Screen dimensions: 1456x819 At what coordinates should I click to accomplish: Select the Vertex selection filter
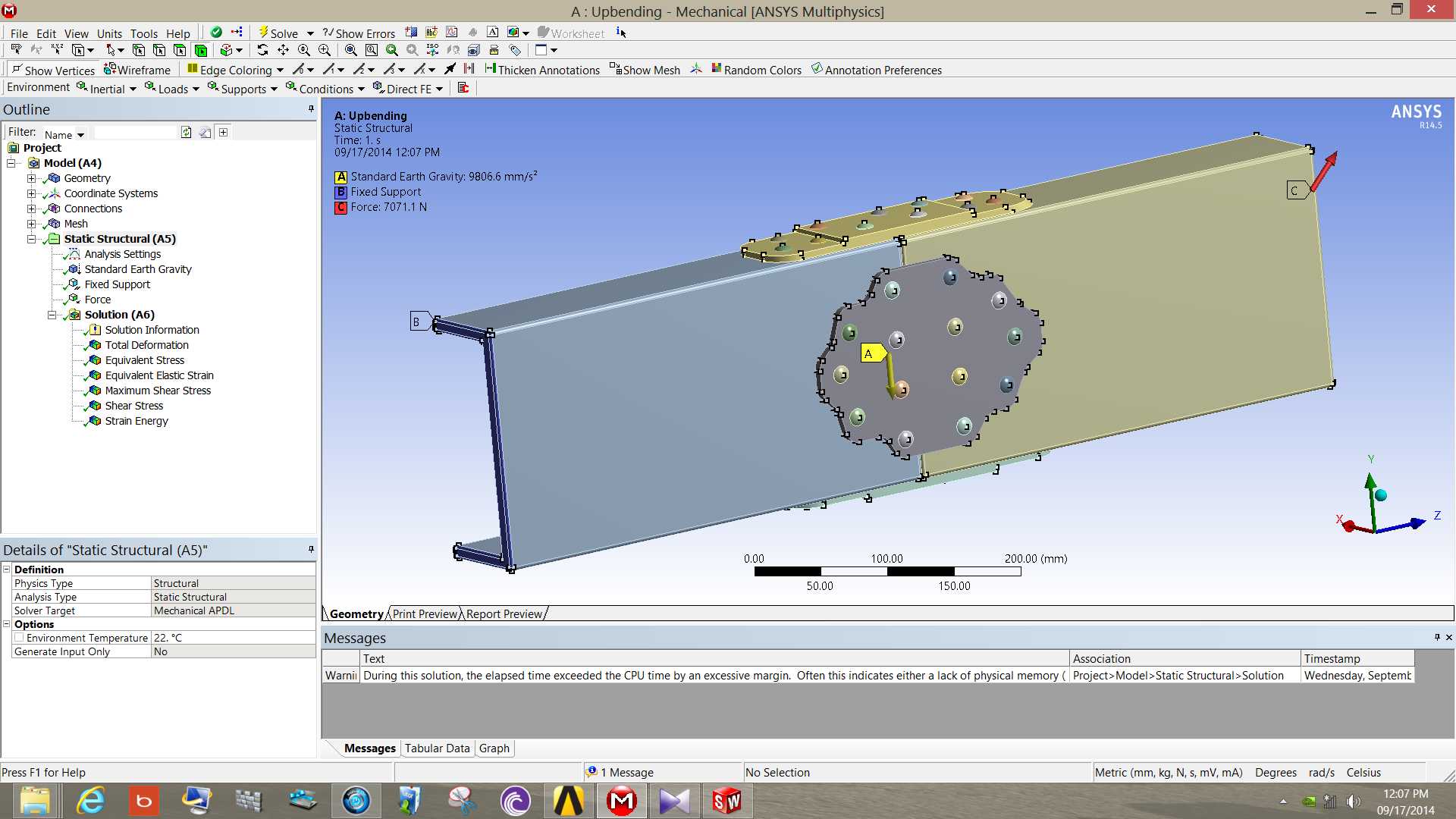139,50
